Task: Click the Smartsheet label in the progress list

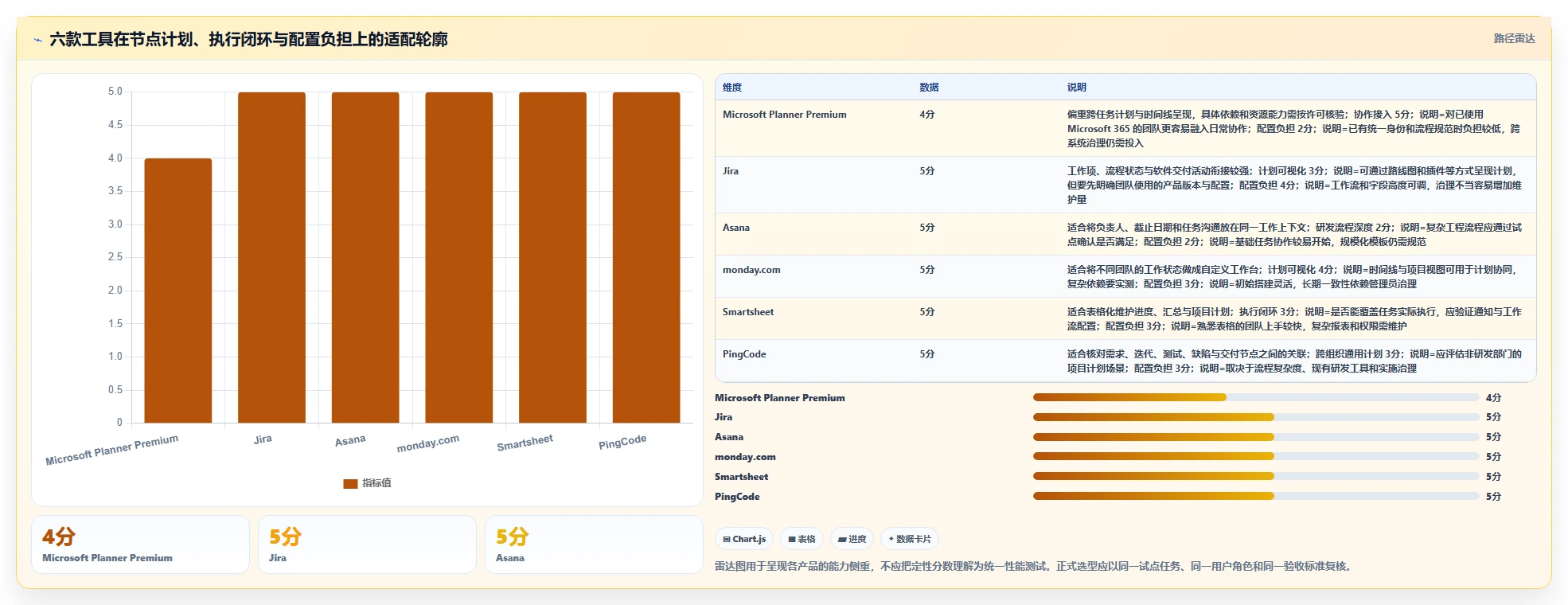Action: coord(741,477)
